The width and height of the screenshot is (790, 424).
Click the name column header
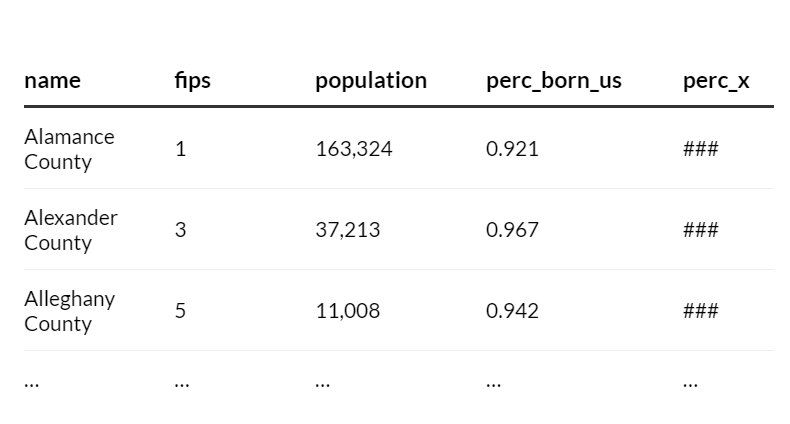pos(53,81)
